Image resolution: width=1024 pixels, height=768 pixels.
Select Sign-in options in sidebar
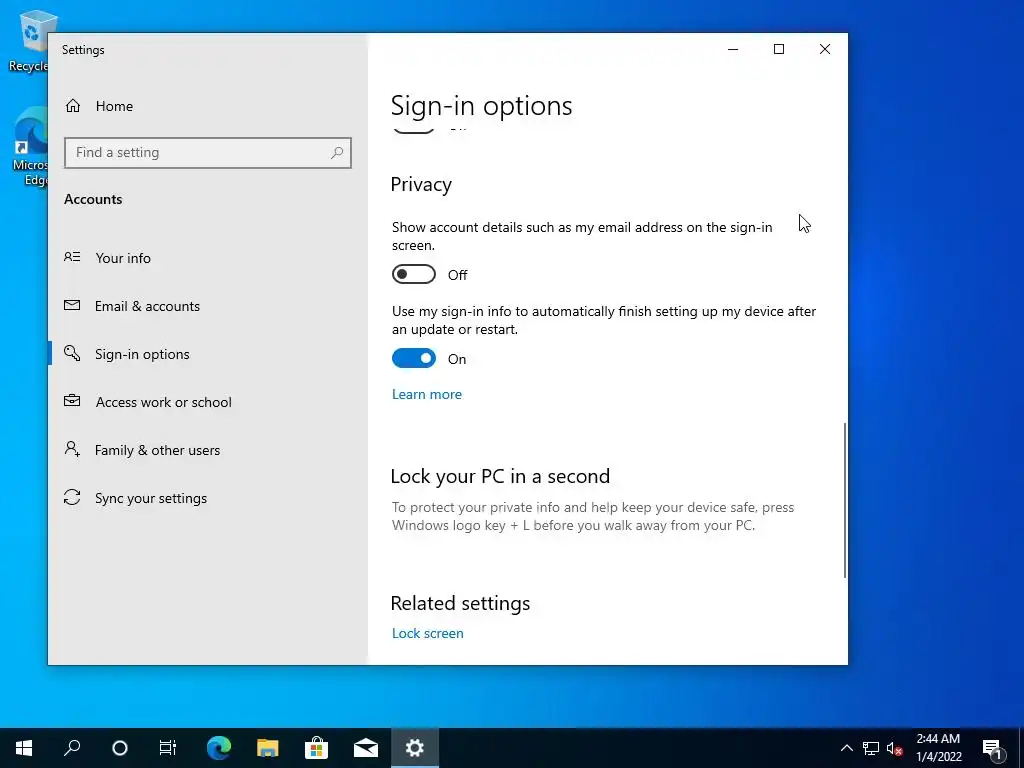(208, 354)
